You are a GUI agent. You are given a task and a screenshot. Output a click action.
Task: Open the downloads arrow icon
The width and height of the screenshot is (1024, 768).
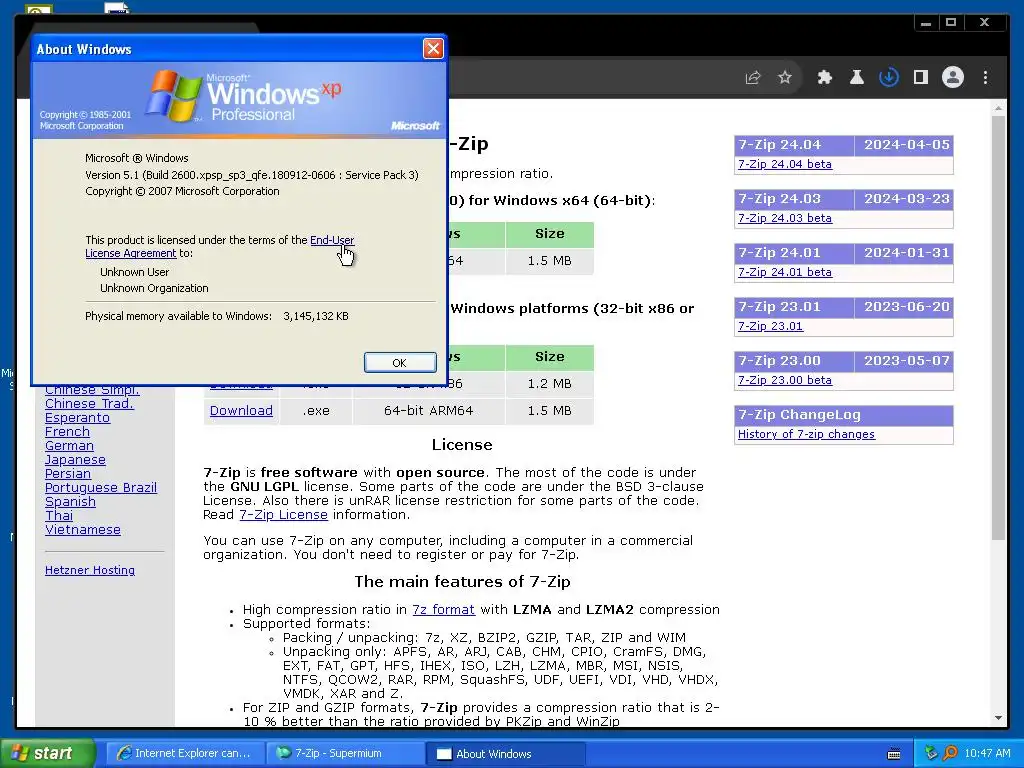tap(889, 78)
